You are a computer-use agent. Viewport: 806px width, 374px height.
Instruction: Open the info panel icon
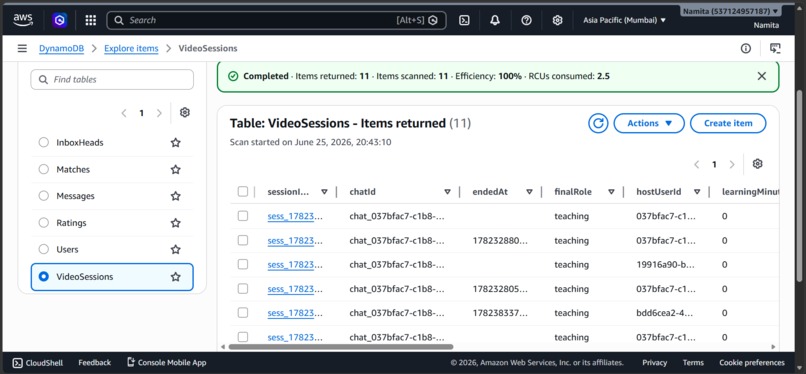point(745,48)
